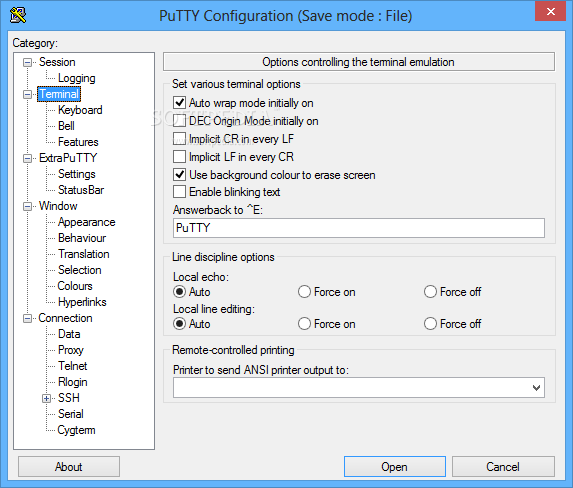The image size is (573, 488).
Task: Select Force off for Local echo
Action: [x=430, y=292]
